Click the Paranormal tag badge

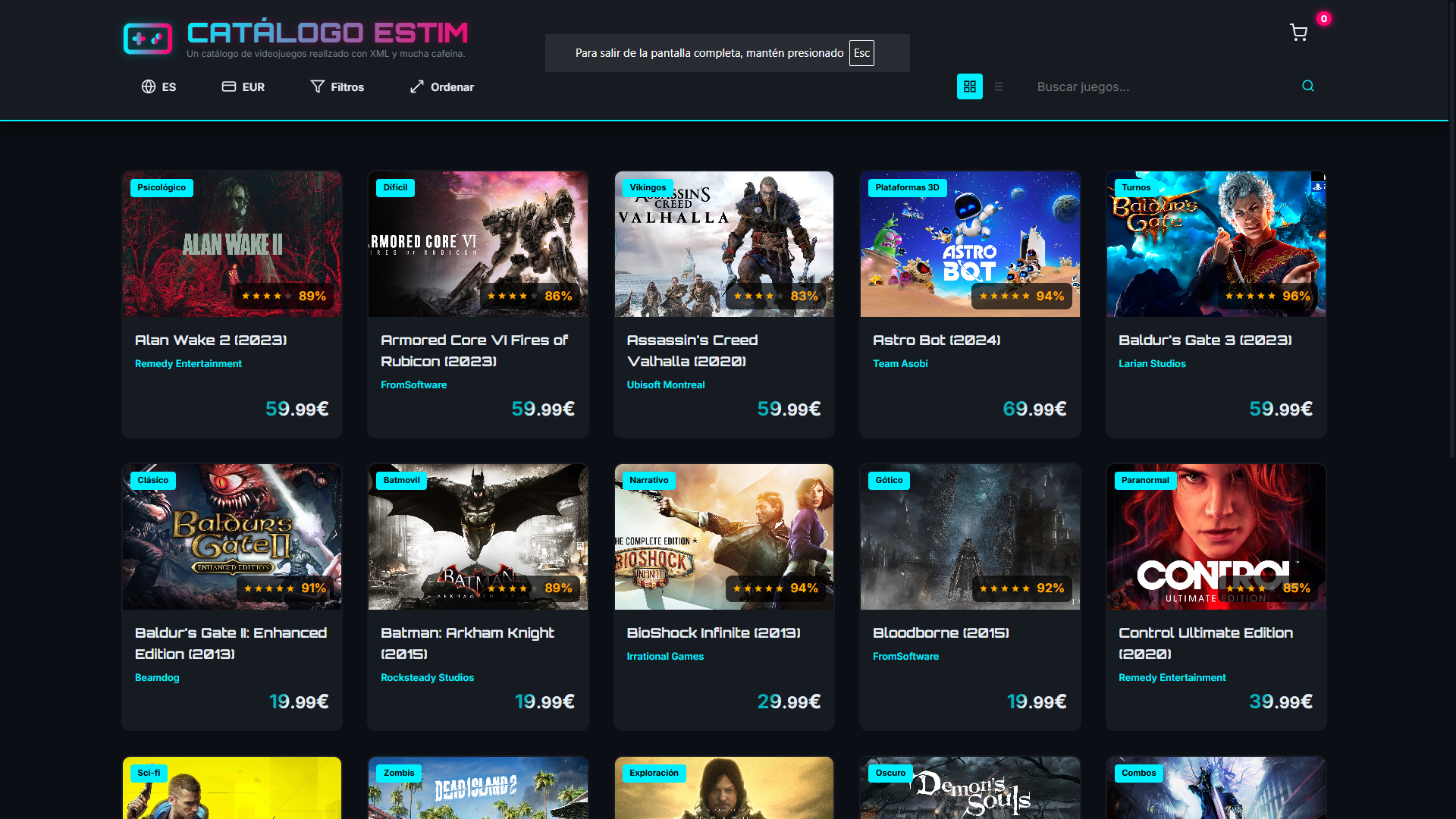[x=1145, y=481]
